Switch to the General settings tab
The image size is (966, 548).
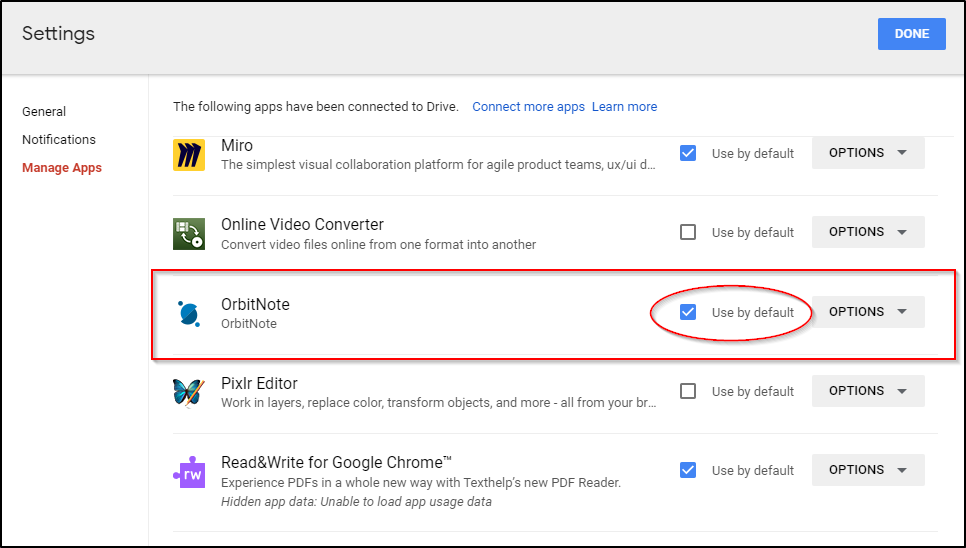coord(44,112)
